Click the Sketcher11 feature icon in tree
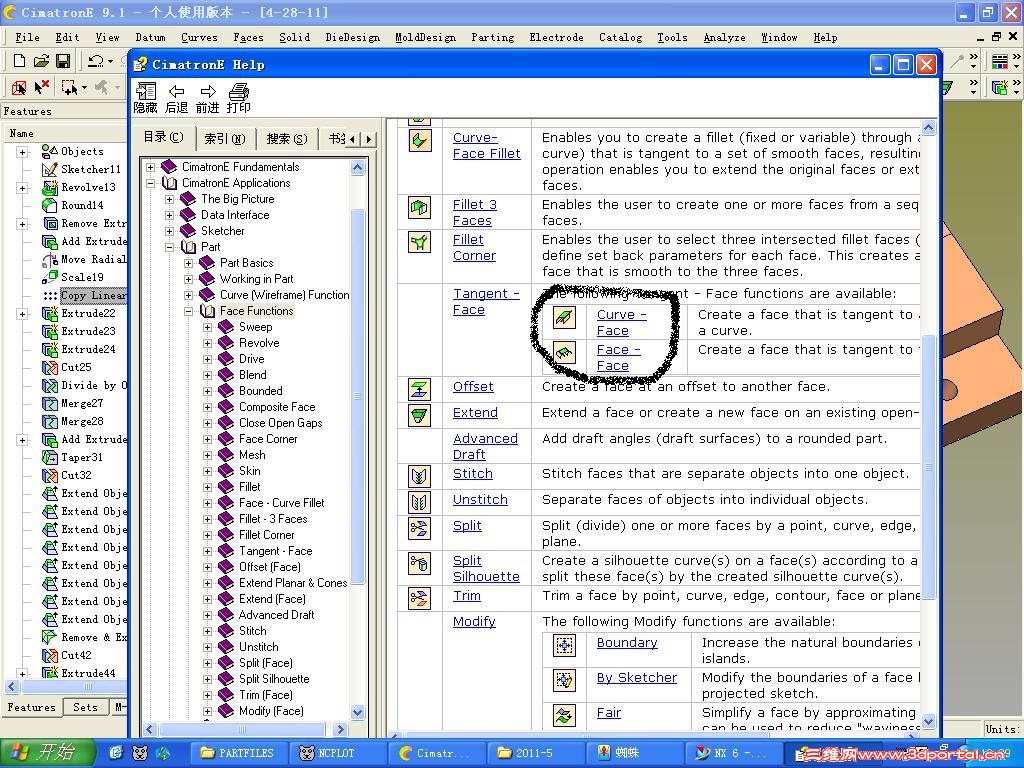 point(50,169)
